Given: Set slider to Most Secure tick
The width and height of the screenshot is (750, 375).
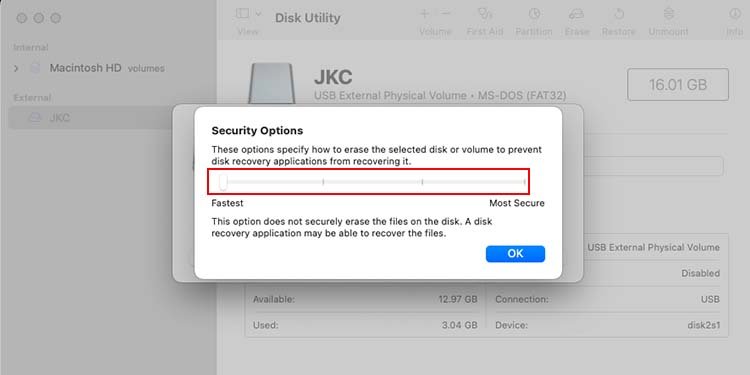Looking at the screenshot, I should tap(525, 182).
